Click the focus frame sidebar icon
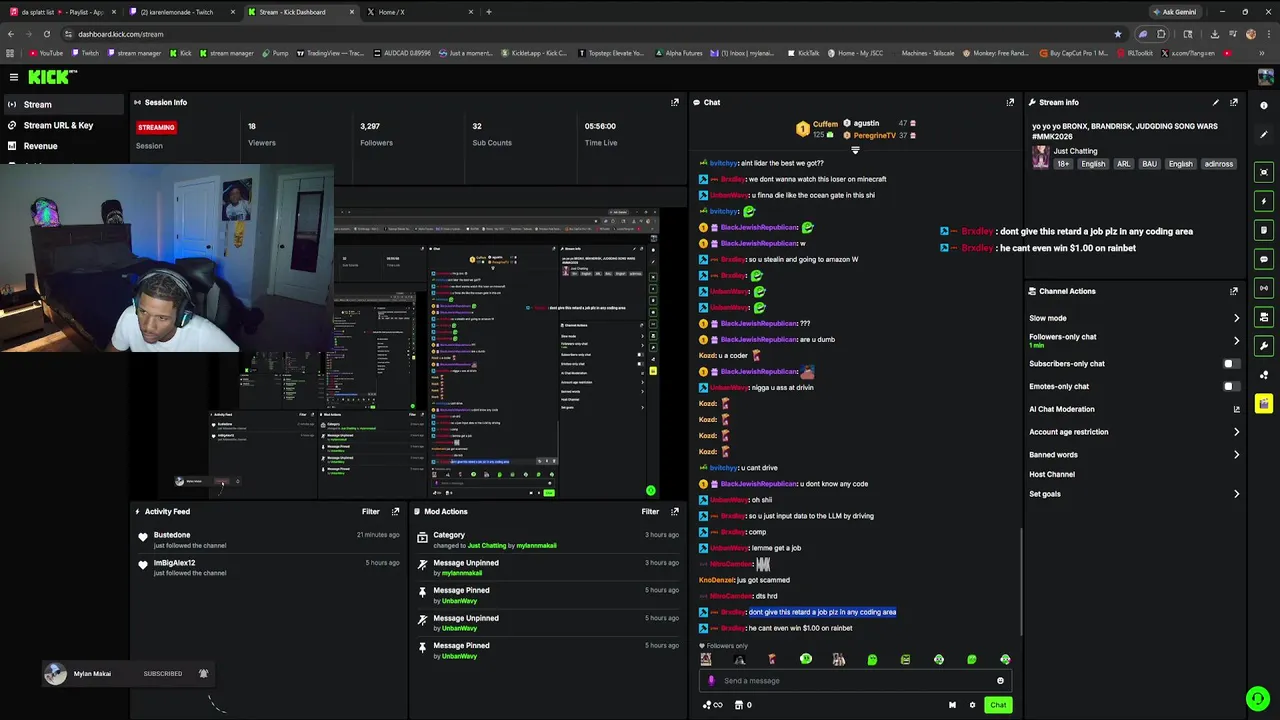 1264,172
